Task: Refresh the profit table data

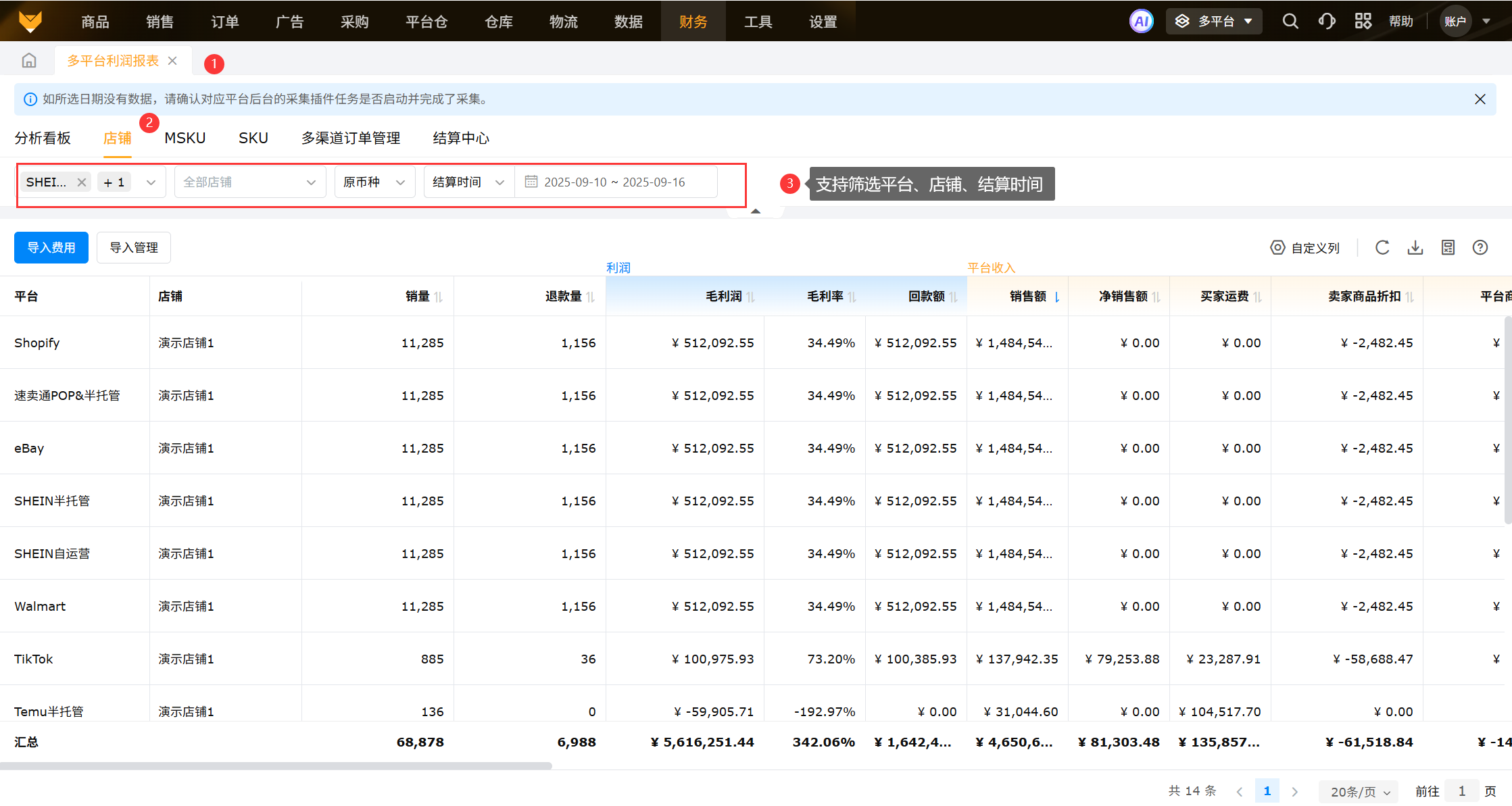Action: [x=1382, y=248]
